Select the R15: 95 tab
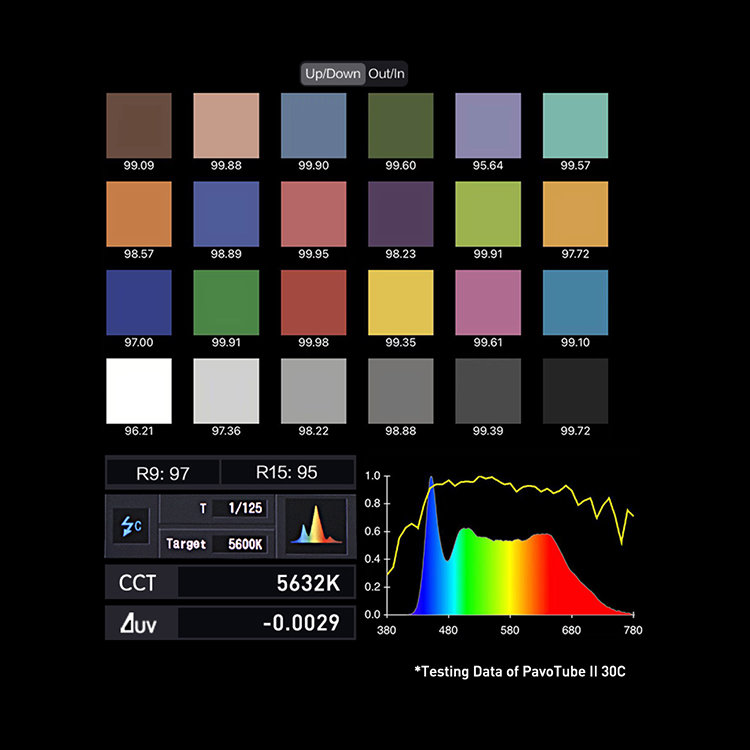The width and height of the screenshot is (750, 750). [287, 472]
